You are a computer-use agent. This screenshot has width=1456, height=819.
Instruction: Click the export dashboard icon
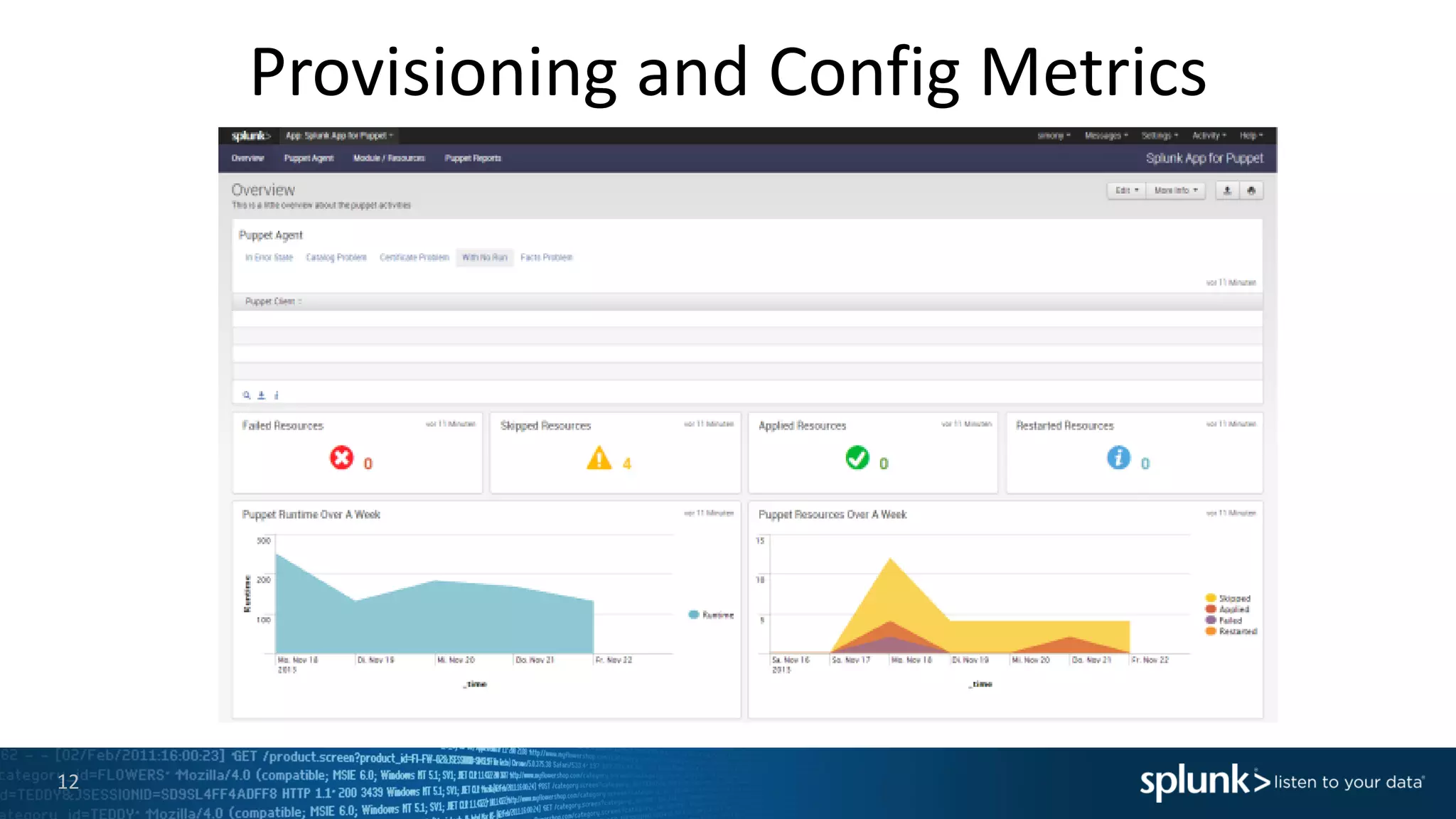coord(1227,191)
